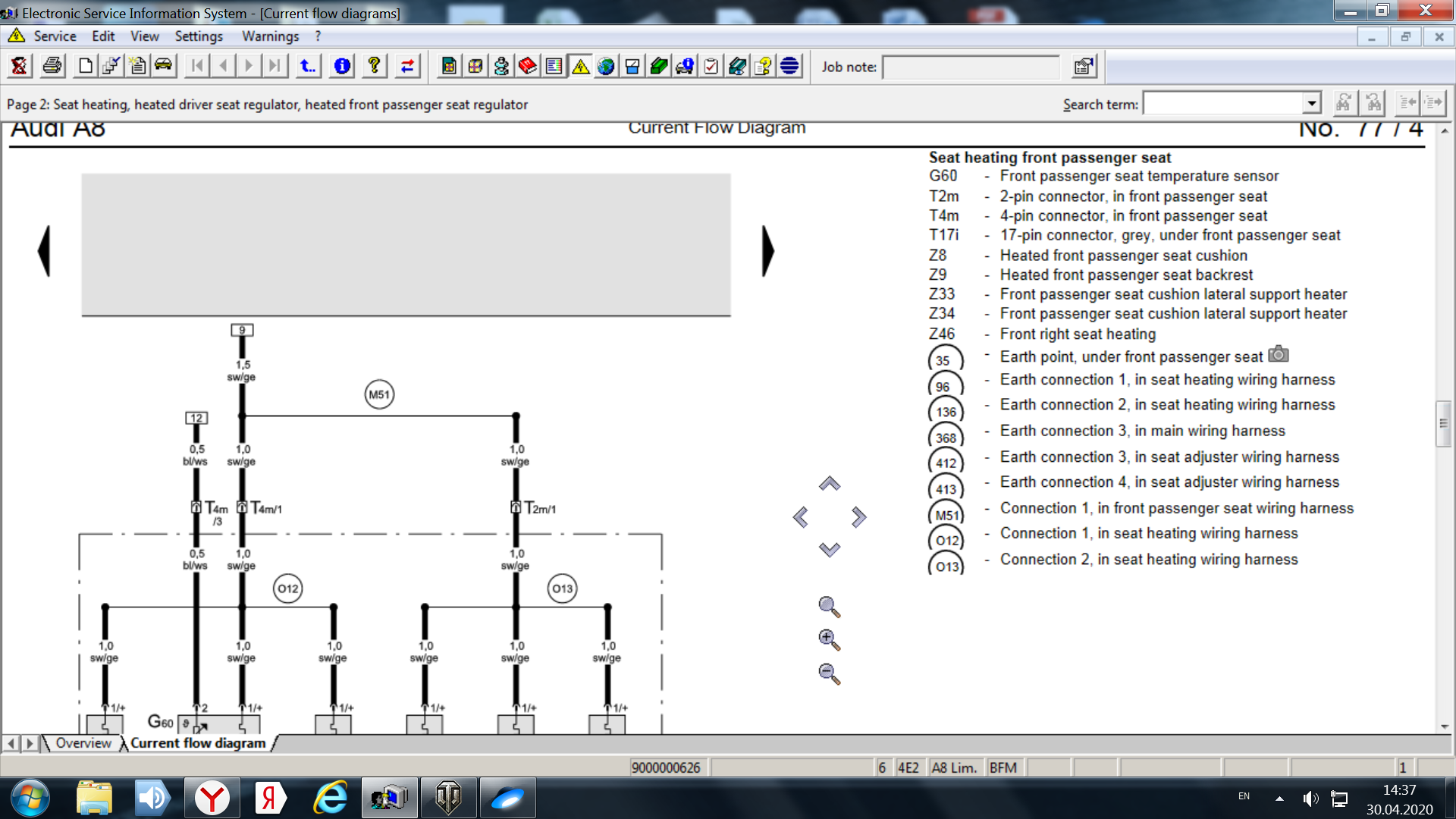Go to next page arrow in toolbar
The width and height of the screenshot is (1456, 819).
click(x=249, y=67)
